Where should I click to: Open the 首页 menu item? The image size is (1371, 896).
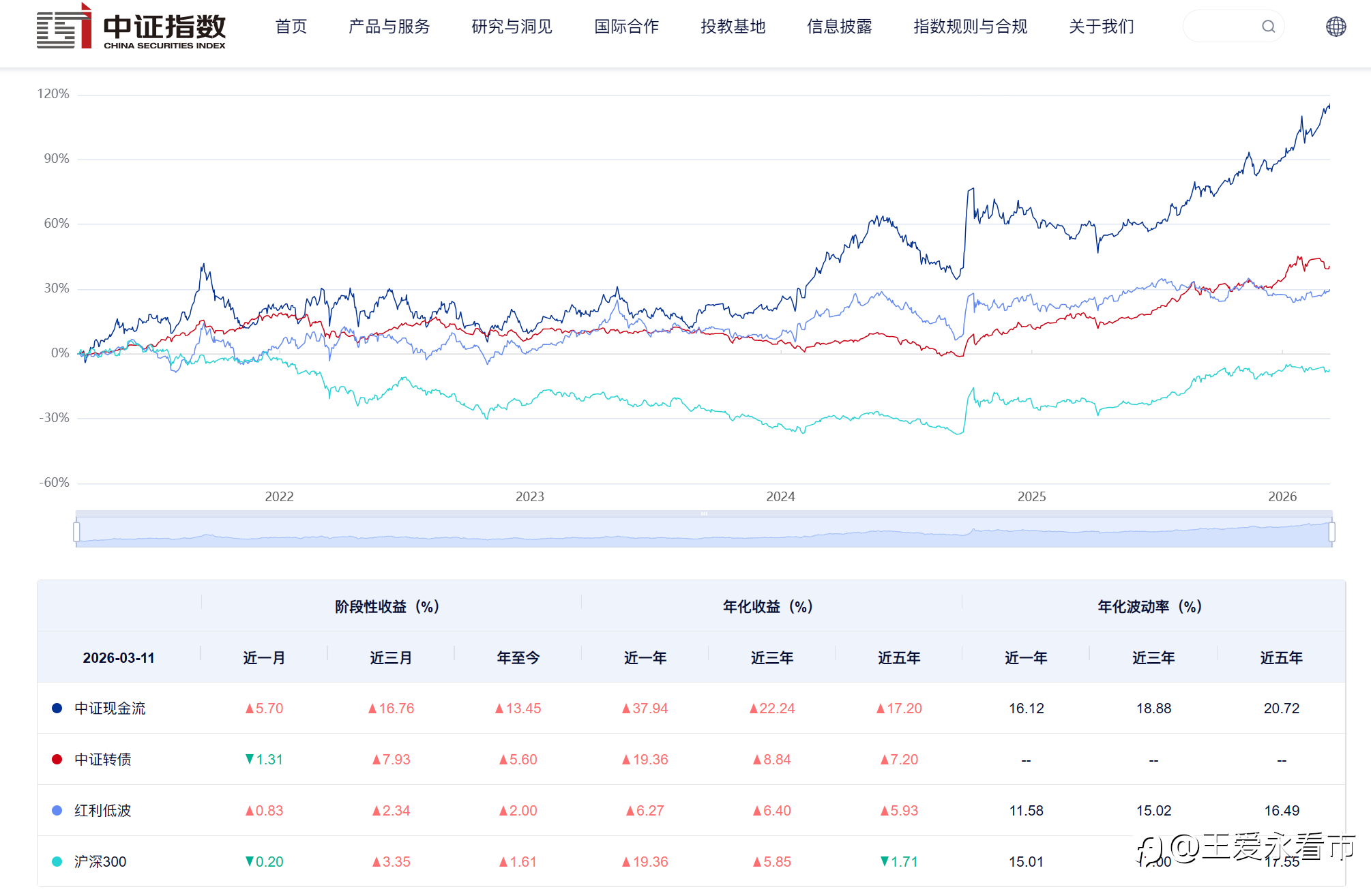(x=291, y=27)
